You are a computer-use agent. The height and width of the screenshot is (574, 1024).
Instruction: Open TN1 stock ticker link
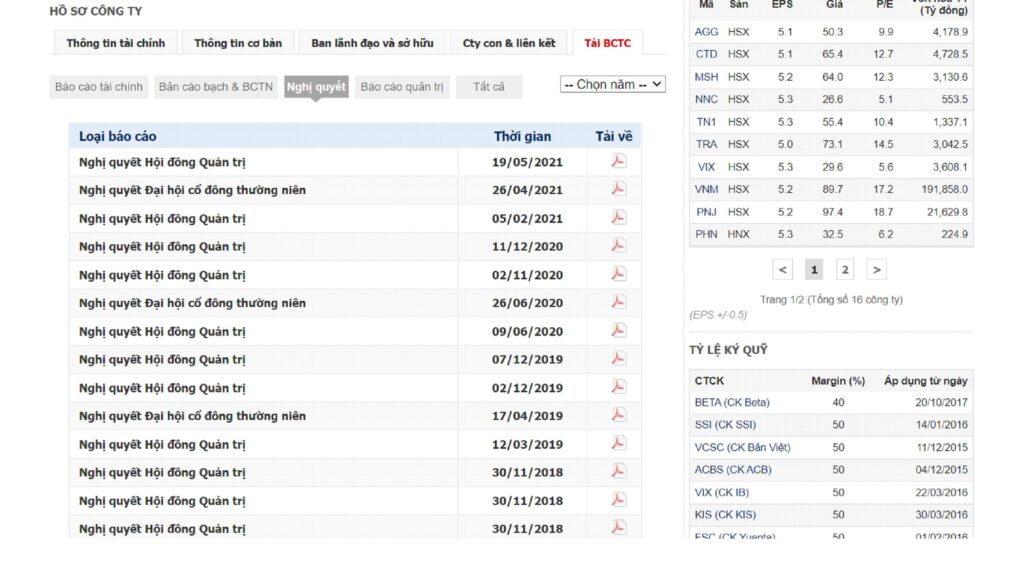[706, 122]
